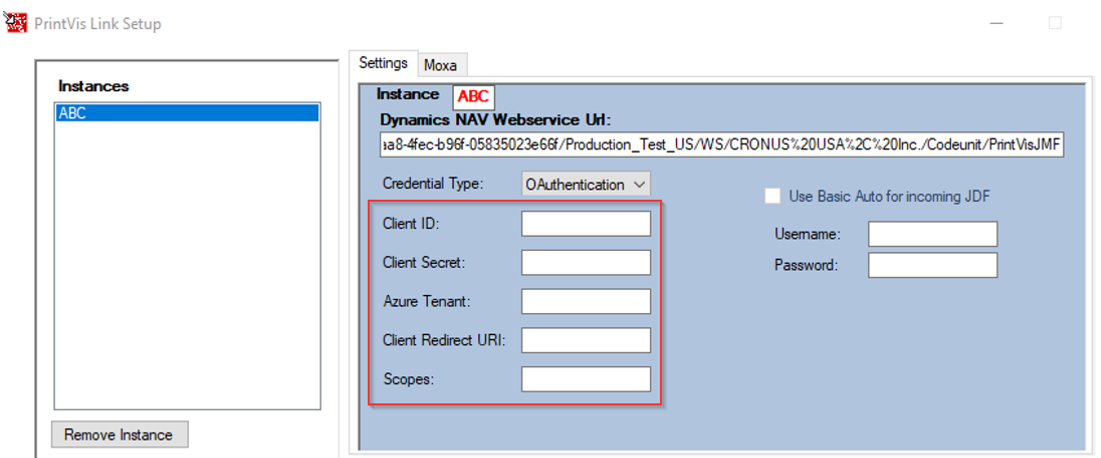Focus the Azure Tenant text field
Screen dimensions: 1101x458
(585, 301)
